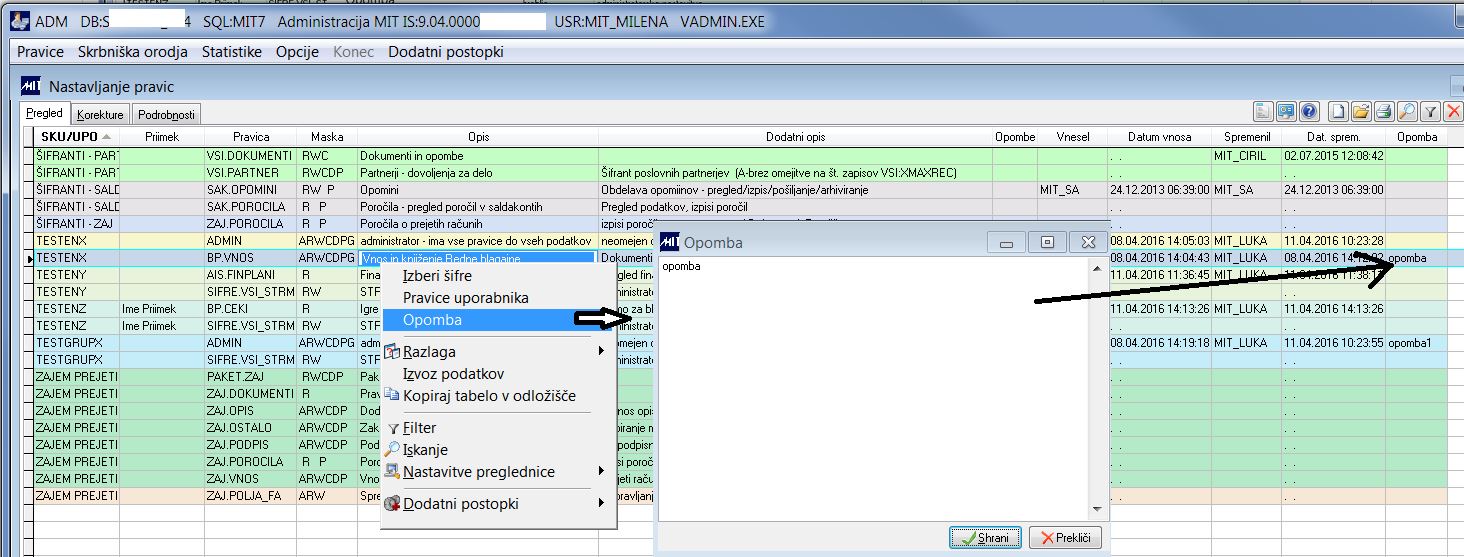Cancel the note with the Prekliči button
1464x557 pixels.
pos(1066,538)
